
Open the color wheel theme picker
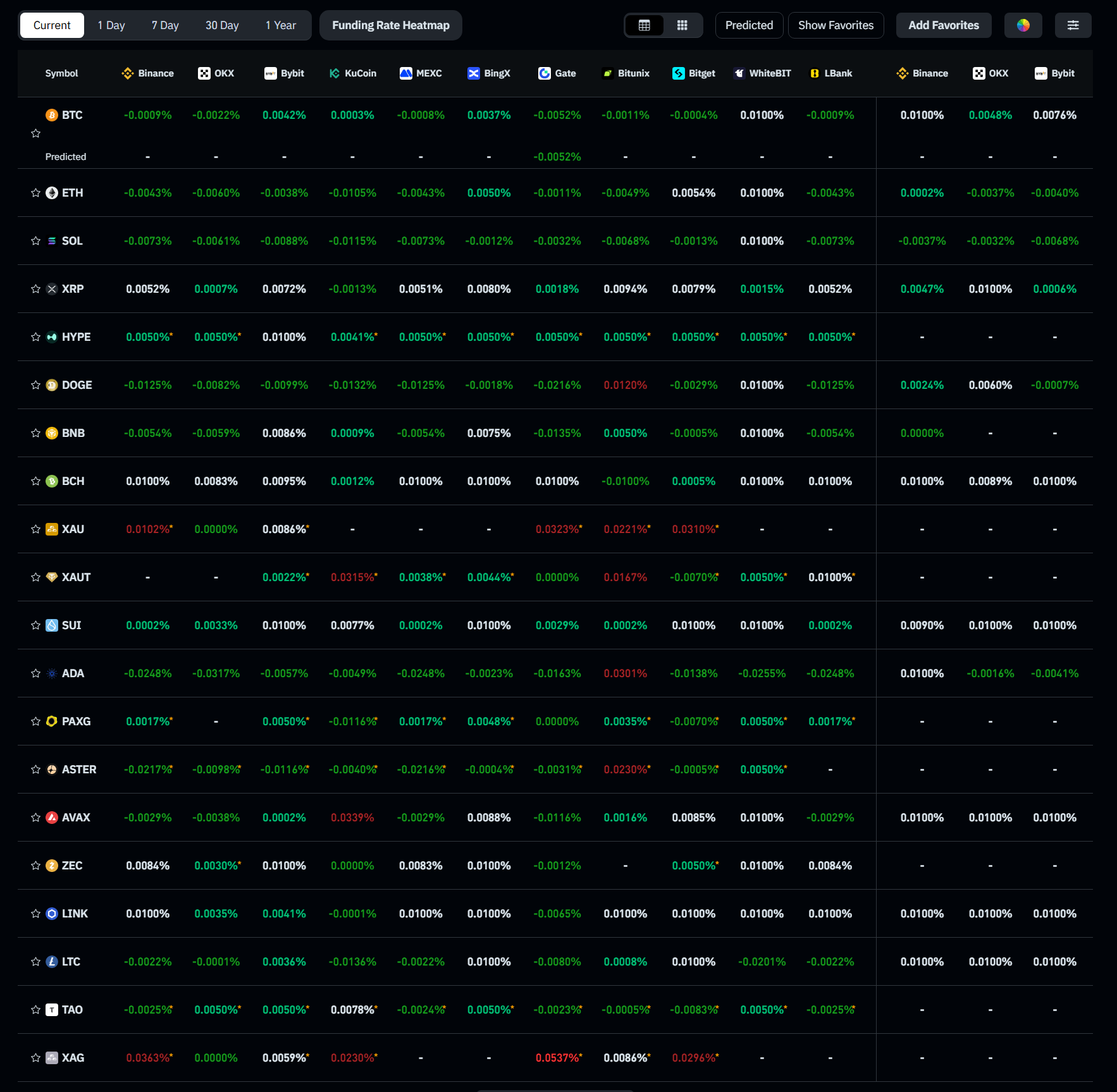click(1023, 25)
